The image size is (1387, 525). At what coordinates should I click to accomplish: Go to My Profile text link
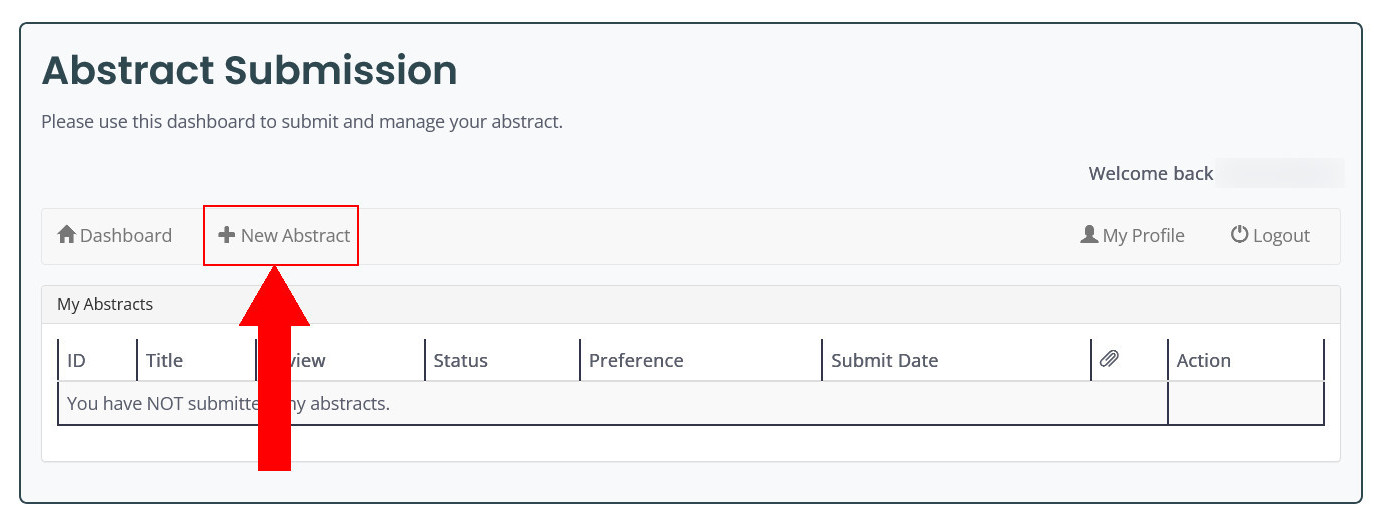1143,236
